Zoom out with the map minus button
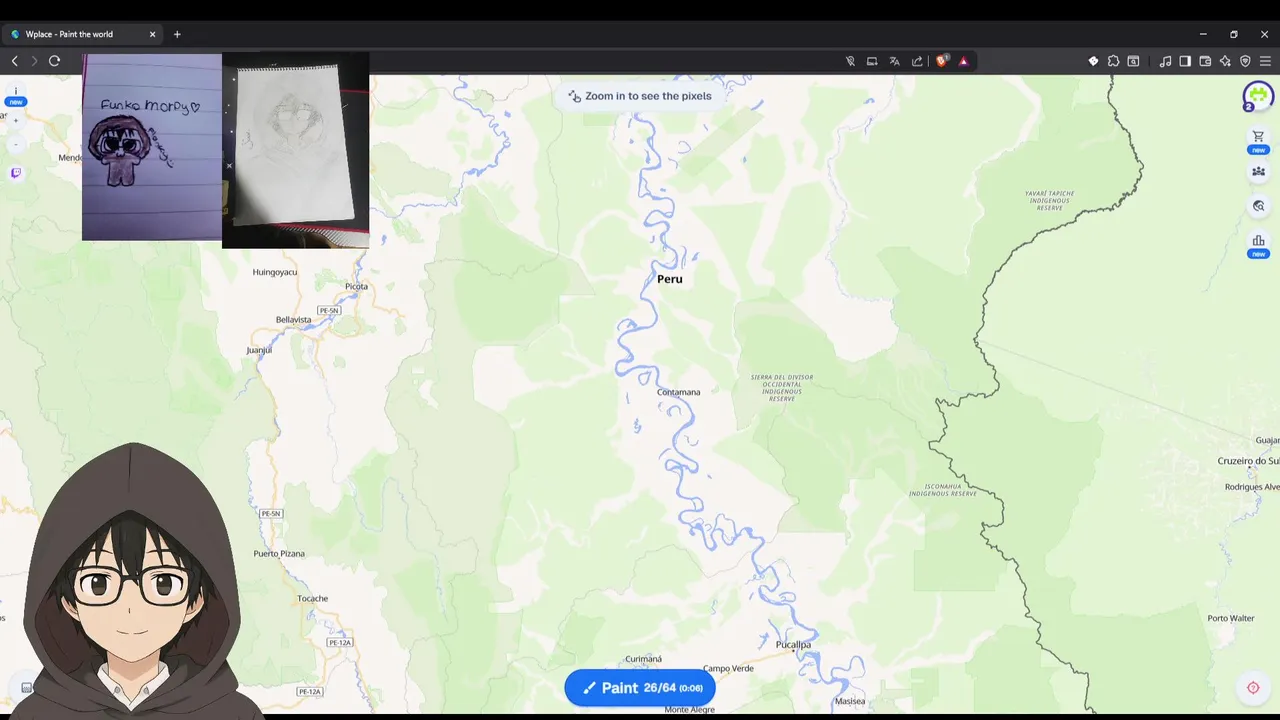 16,145
